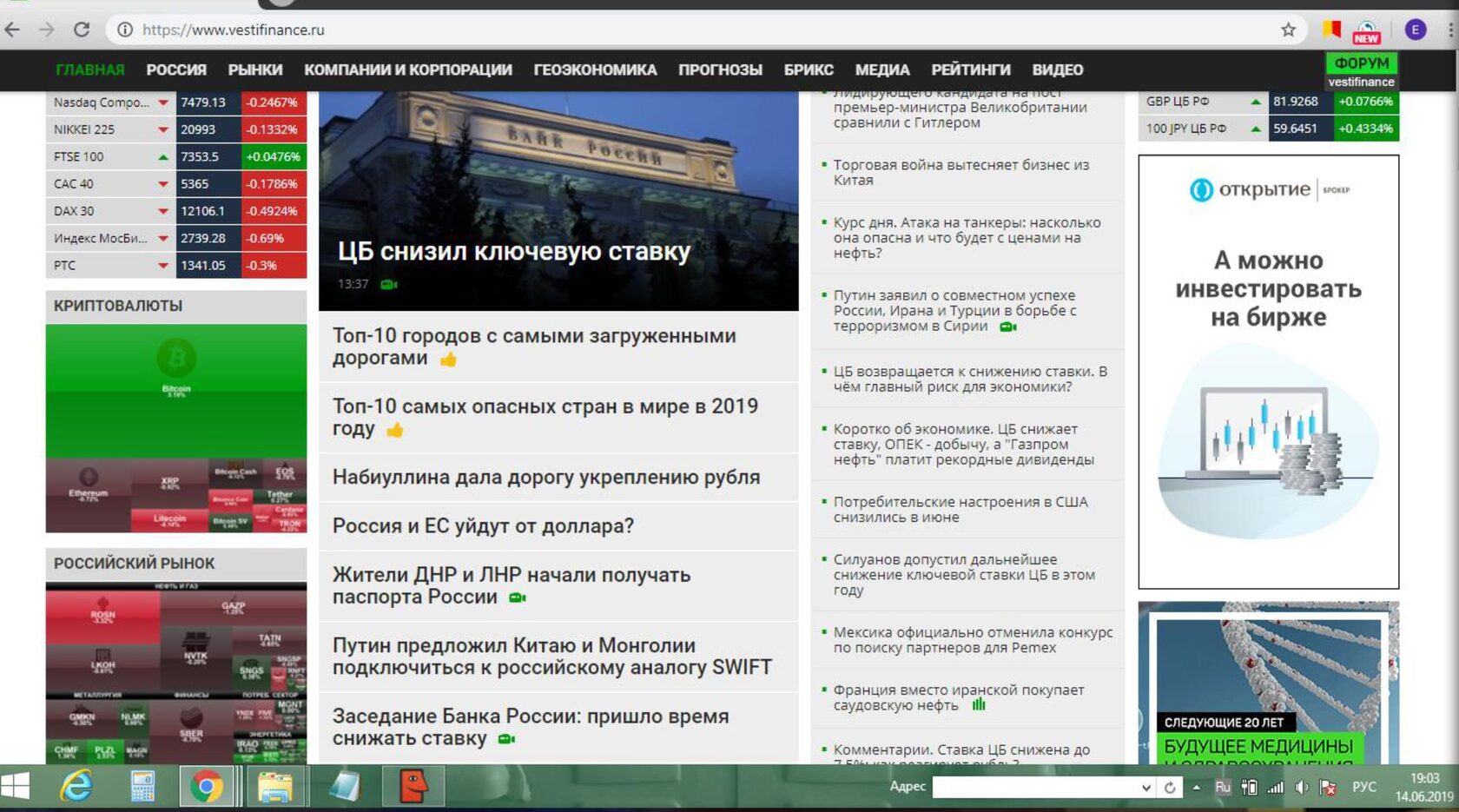
Task: Open the ГЛАВНАЯ menu item
Action: [90, 69]
